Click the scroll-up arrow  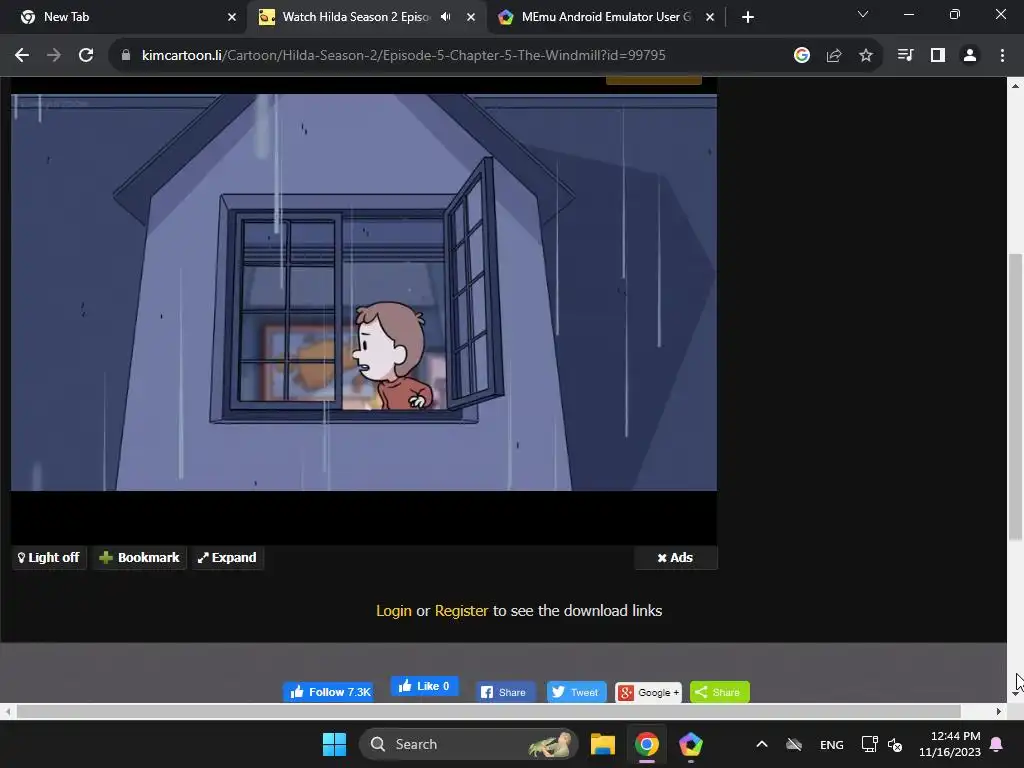click(1015, 86)
